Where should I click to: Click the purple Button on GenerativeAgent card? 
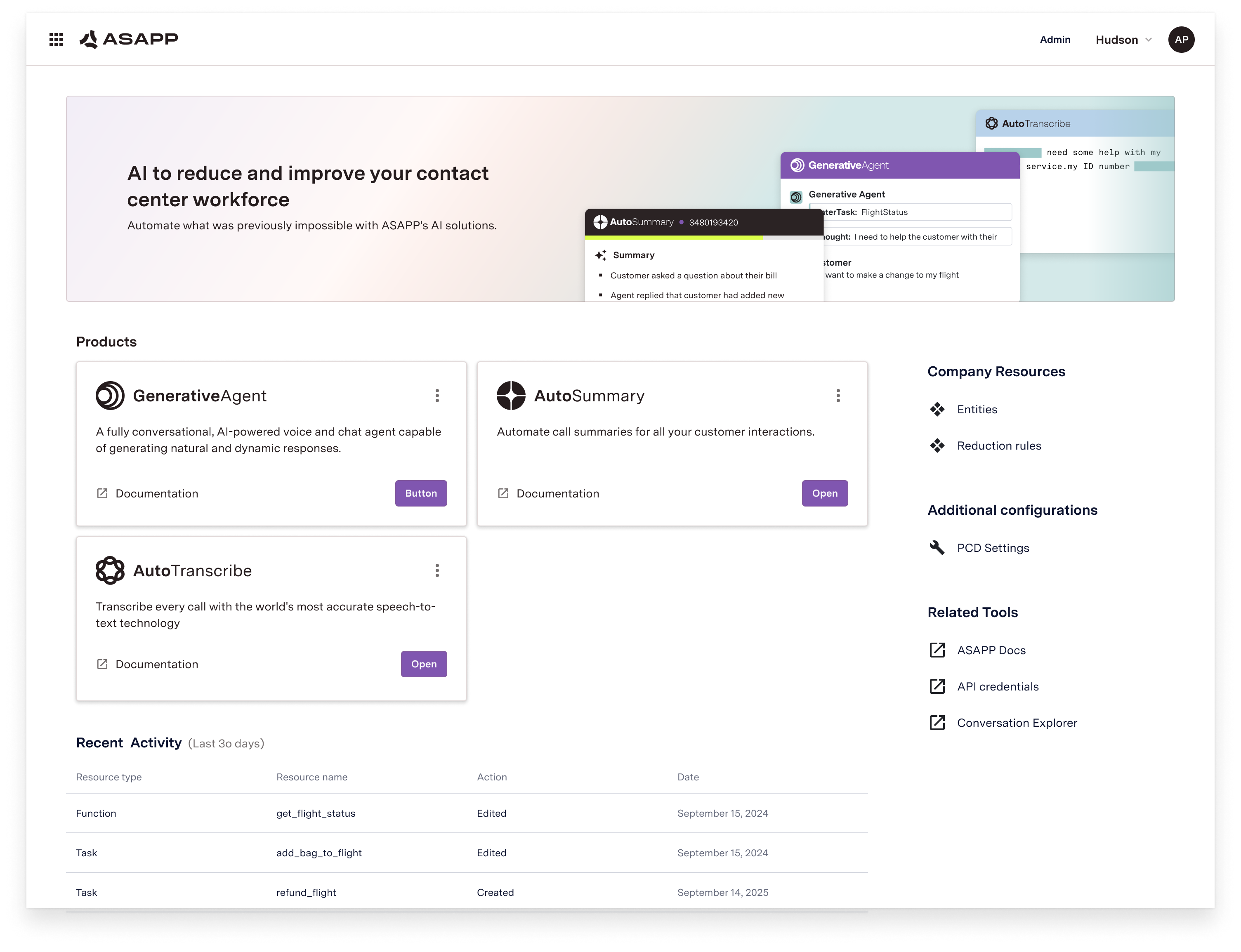420,494
